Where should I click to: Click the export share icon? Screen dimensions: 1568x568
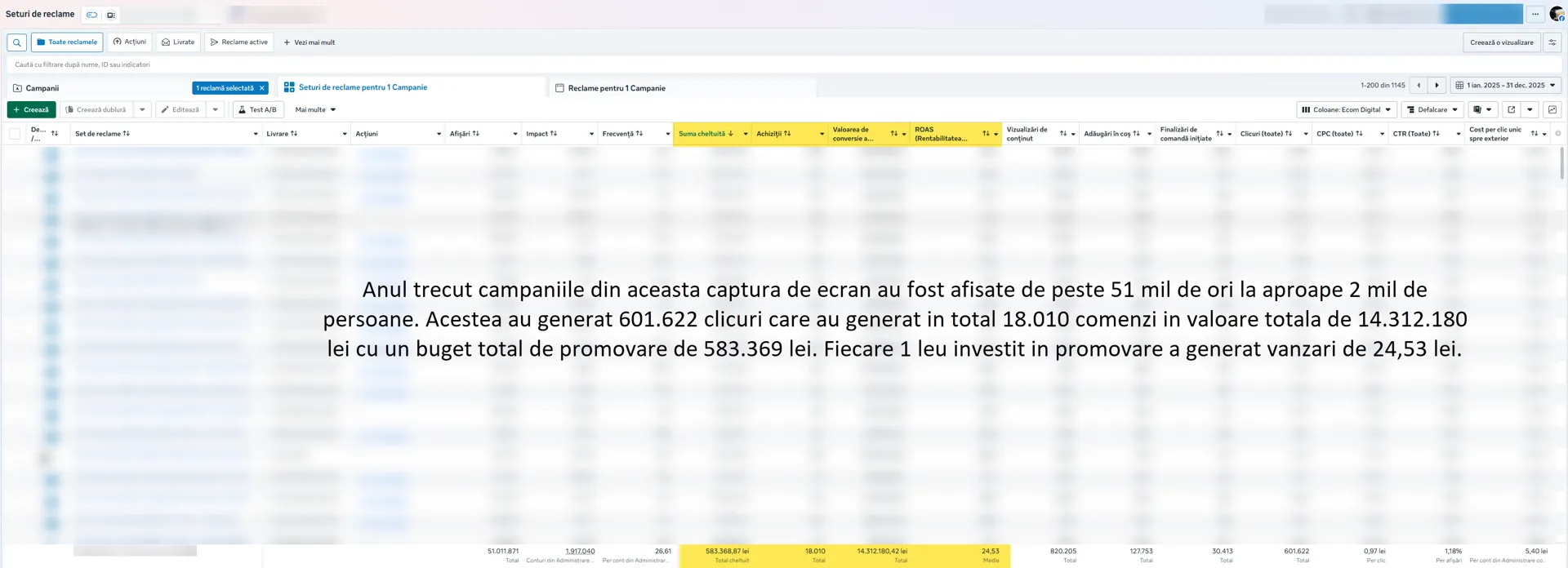click(x=1511, y=109)
